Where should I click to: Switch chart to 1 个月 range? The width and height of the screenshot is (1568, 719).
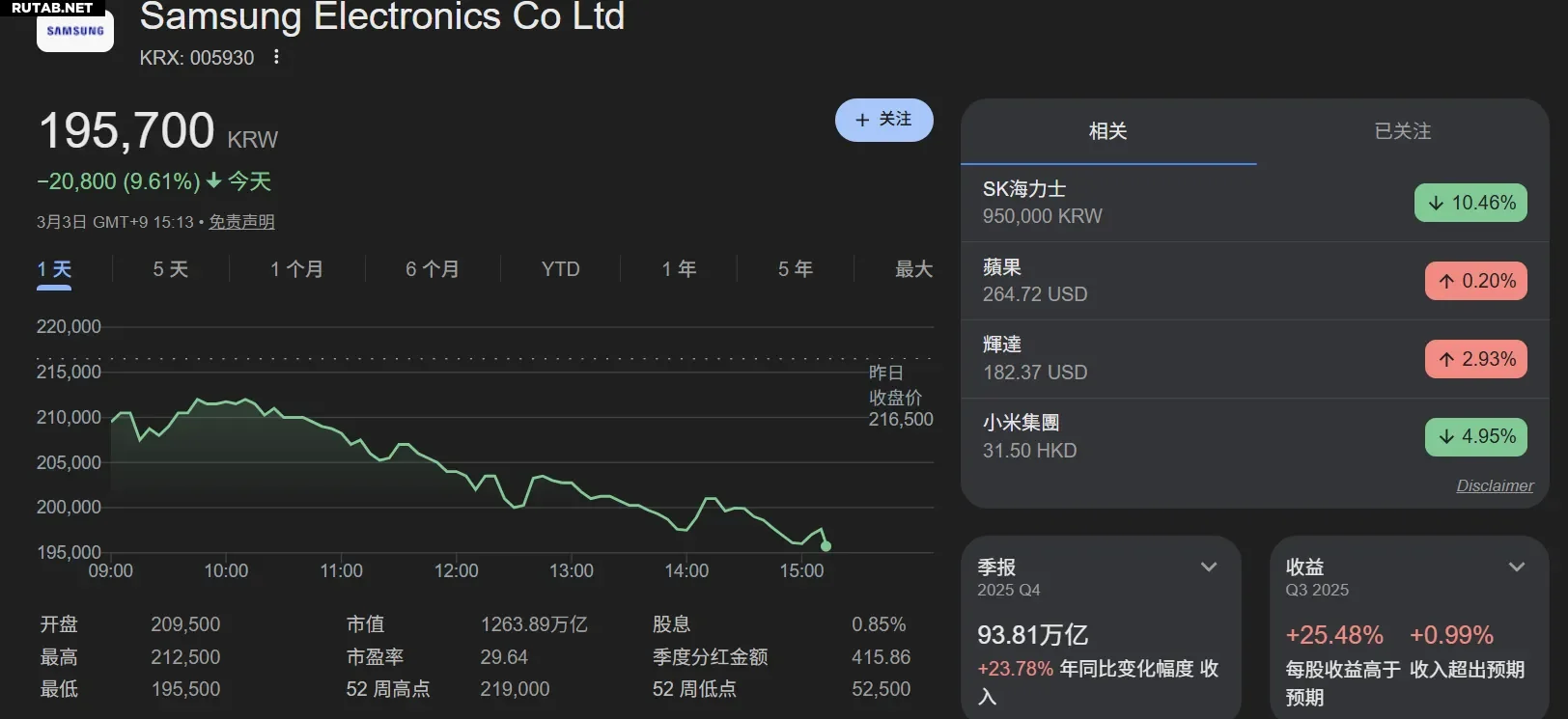[x=296, y=269]
